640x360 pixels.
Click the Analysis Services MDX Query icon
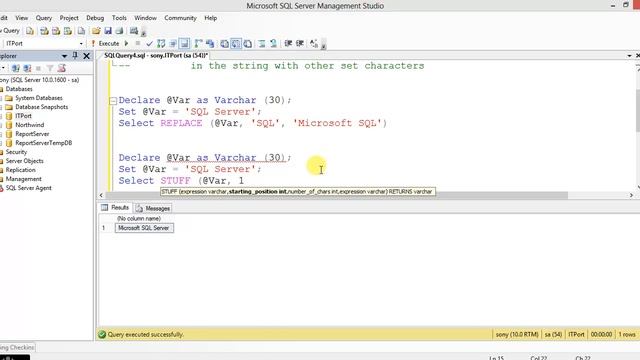[x=44, y=31]
